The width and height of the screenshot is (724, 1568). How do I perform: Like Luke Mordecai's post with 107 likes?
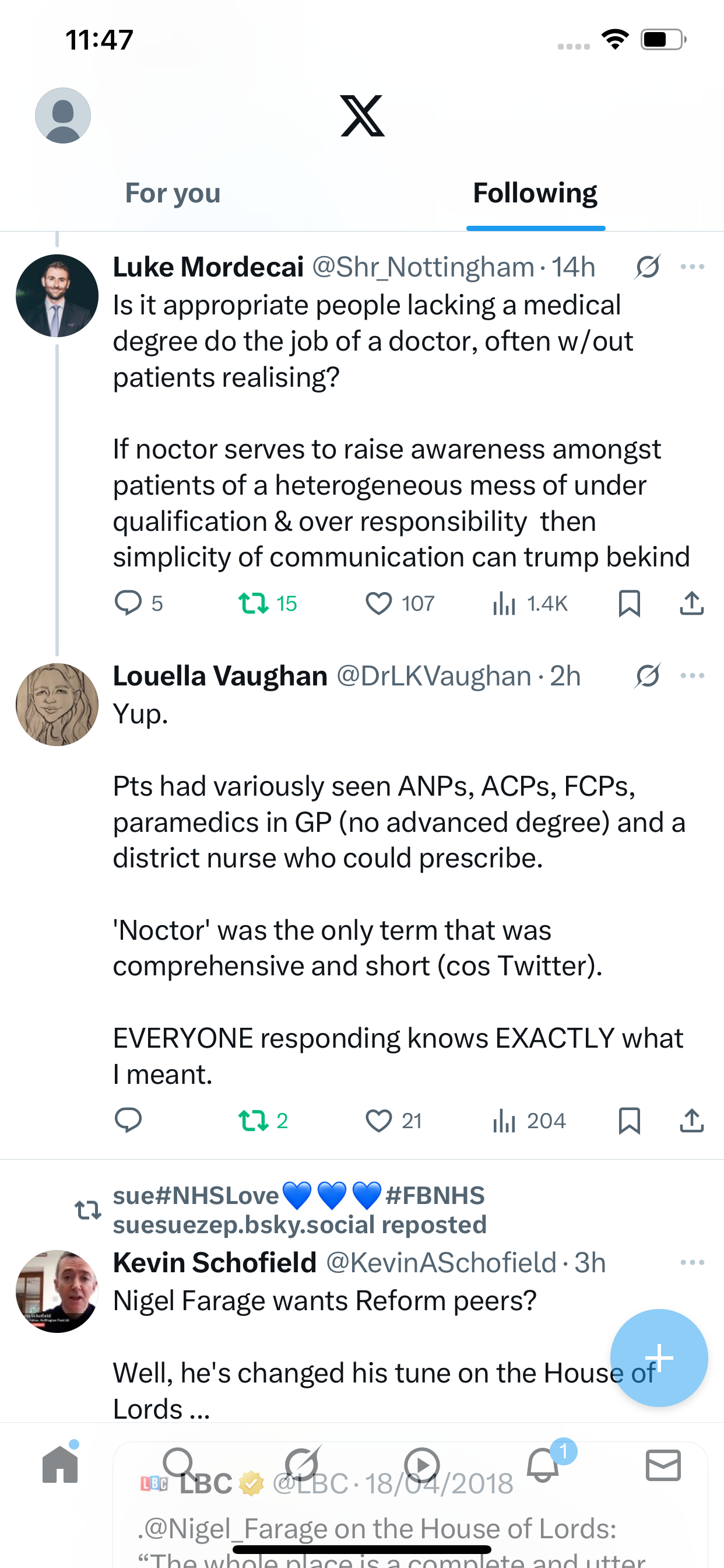(x=378, y=603)
